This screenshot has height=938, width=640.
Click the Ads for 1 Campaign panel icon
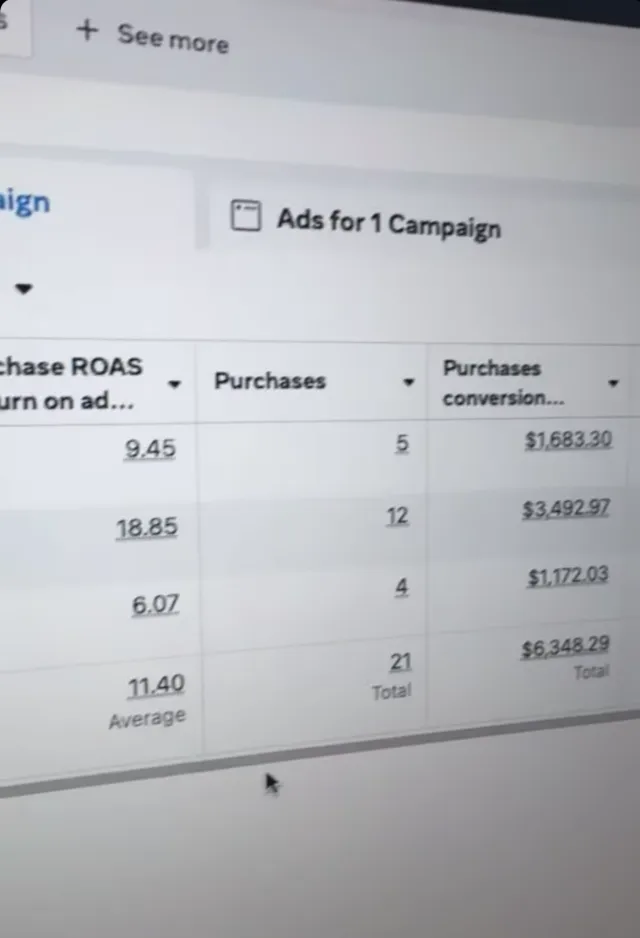[x=246, y=215]
